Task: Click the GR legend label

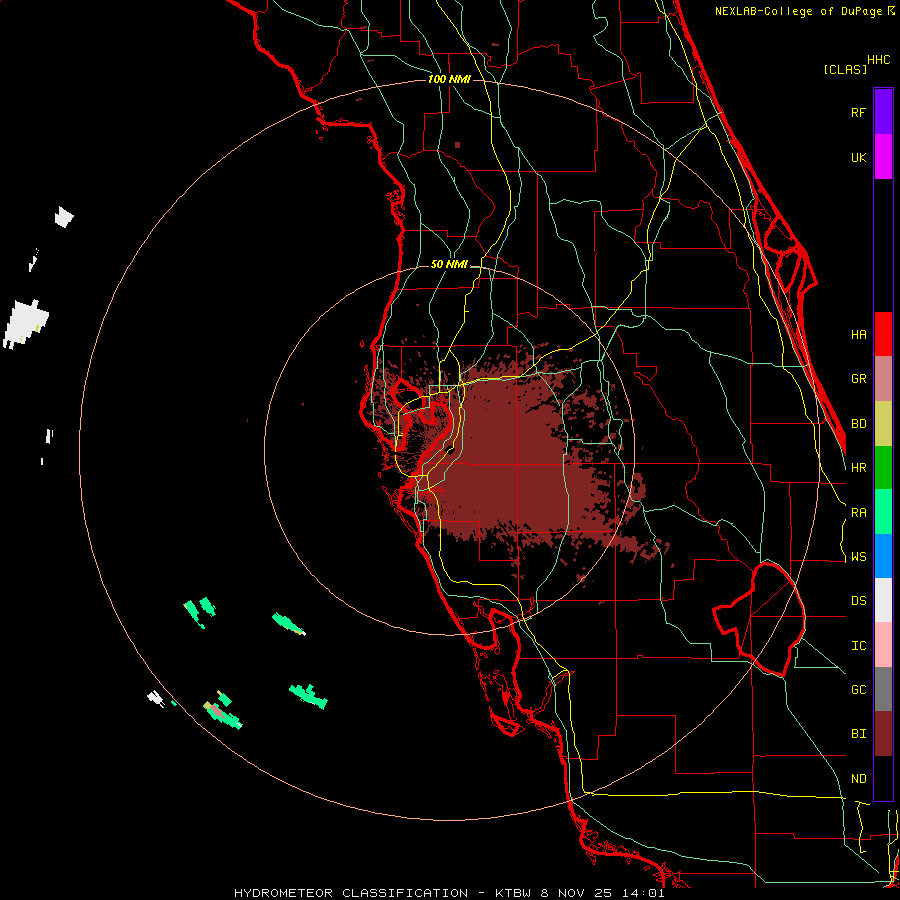Action: (858, 379)
